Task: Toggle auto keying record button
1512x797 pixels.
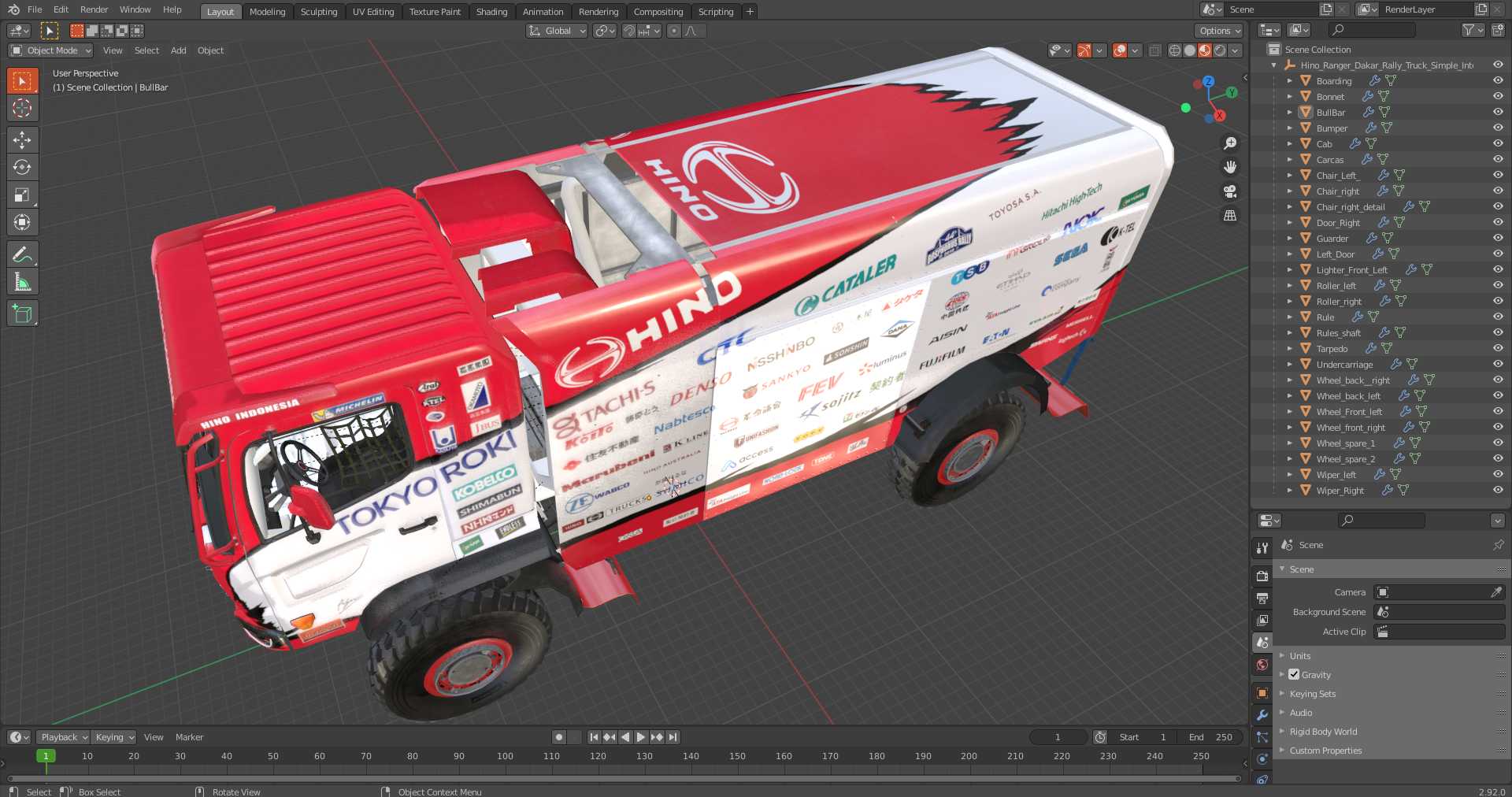Action: pyautogui.click(x=559, y=737)
